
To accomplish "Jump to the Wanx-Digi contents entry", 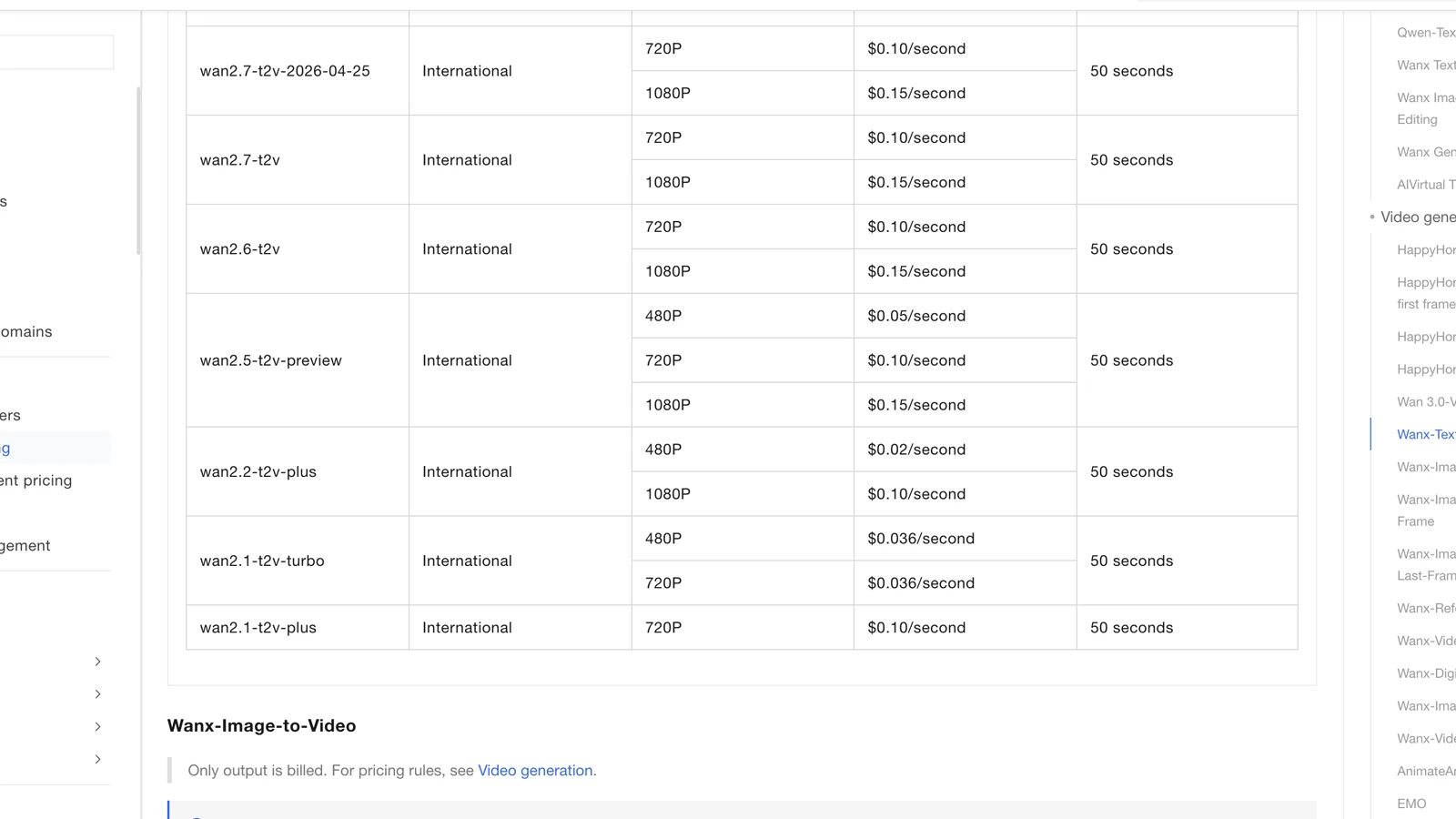I will pyautogui.click(x=1426, y=673).
